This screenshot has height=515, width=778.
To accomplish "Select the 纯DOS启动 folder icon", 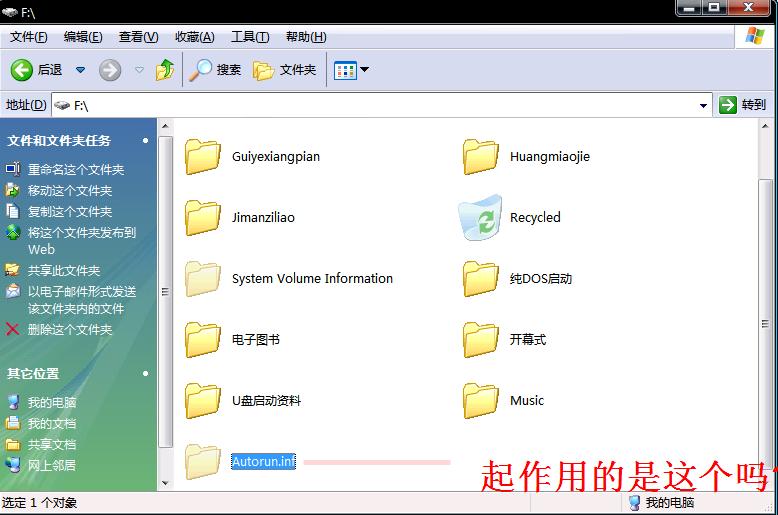I will [x=481, y=279].
